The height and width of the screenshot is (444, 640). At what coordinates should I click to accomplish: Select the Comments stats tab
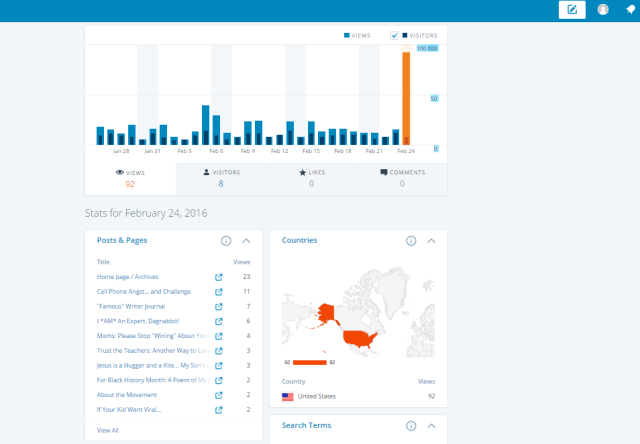point(402,178)
